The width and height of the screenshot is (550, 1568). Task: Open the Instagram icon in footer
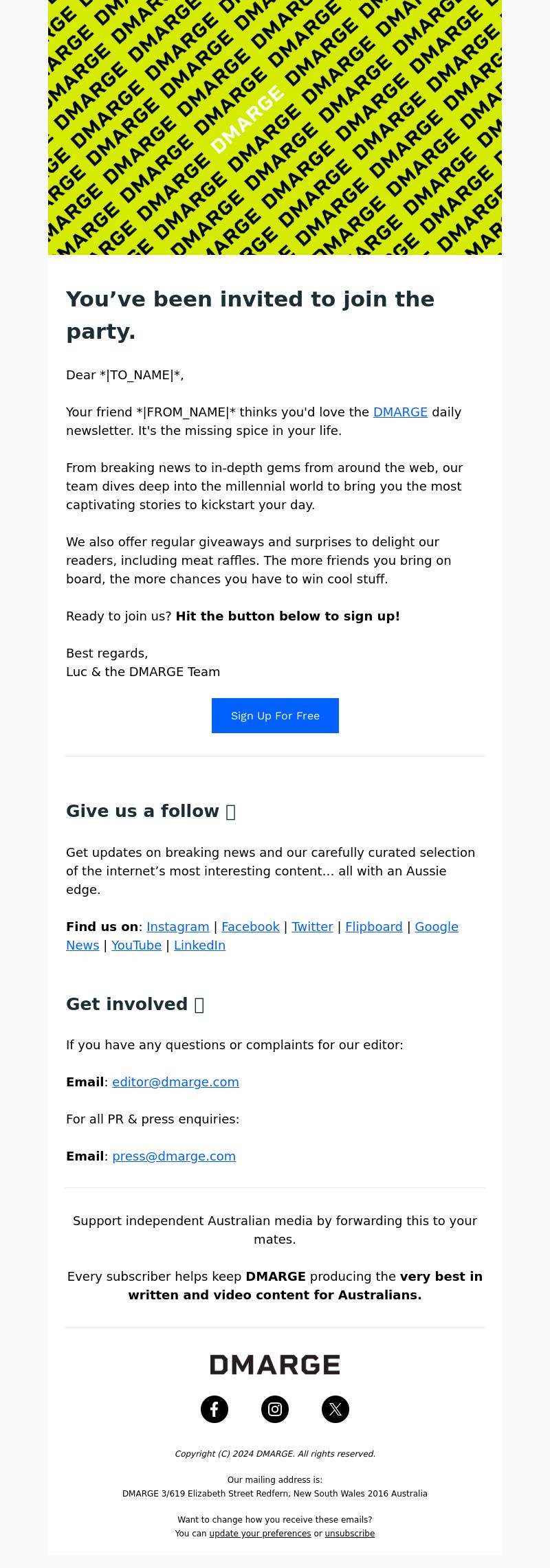[275, 1409]
